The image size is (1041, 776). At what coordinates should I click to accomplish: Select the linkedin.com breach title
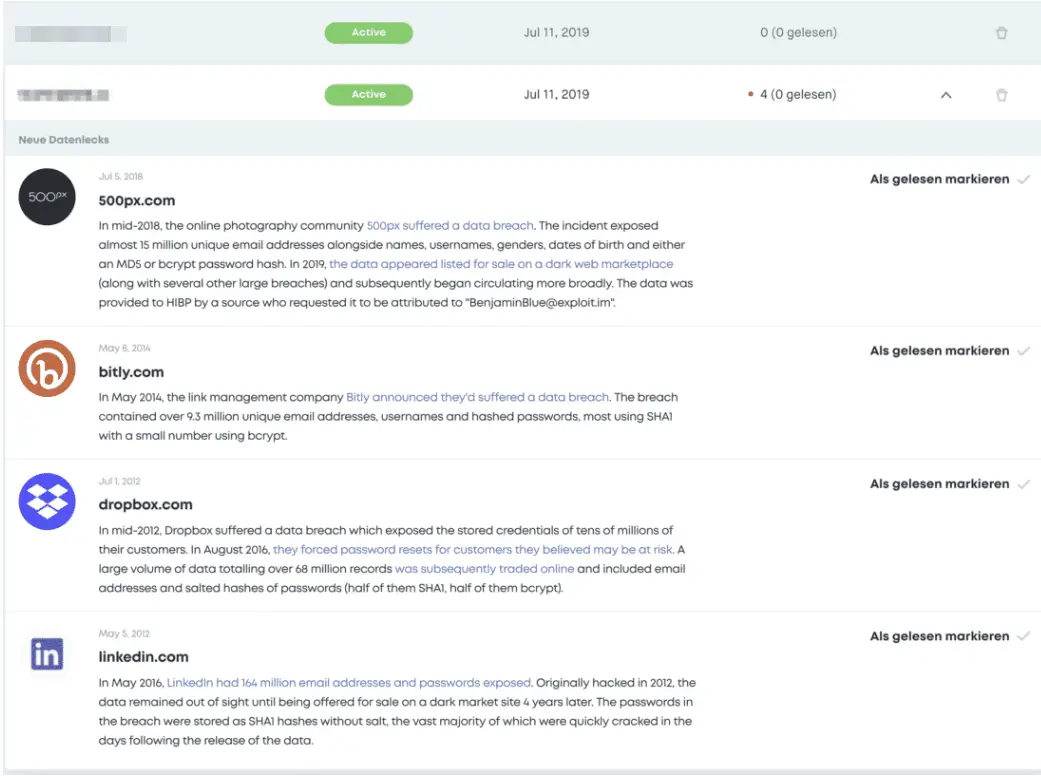[x=143, y=657]
